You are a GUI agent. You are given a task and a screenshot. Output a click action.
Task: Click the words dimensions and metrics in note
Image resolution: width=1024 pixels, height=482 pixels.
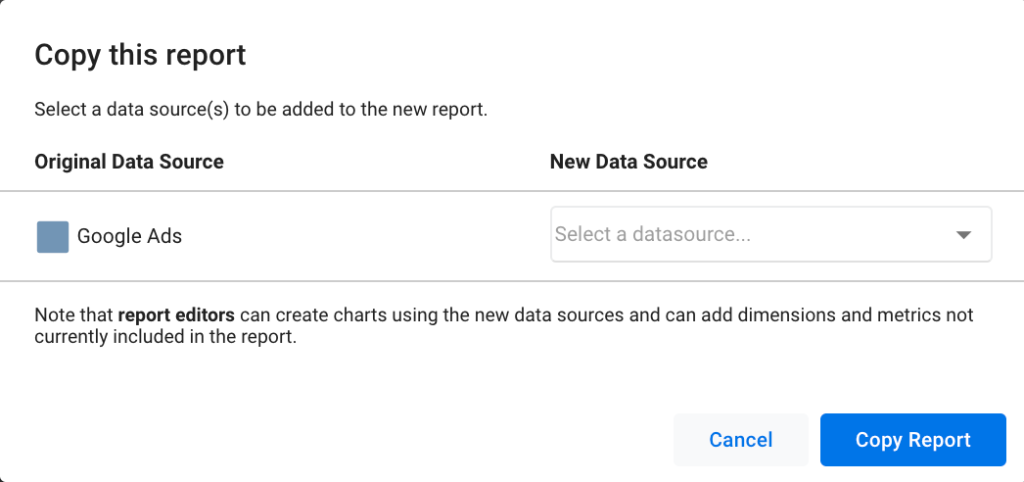coord(833,315)
